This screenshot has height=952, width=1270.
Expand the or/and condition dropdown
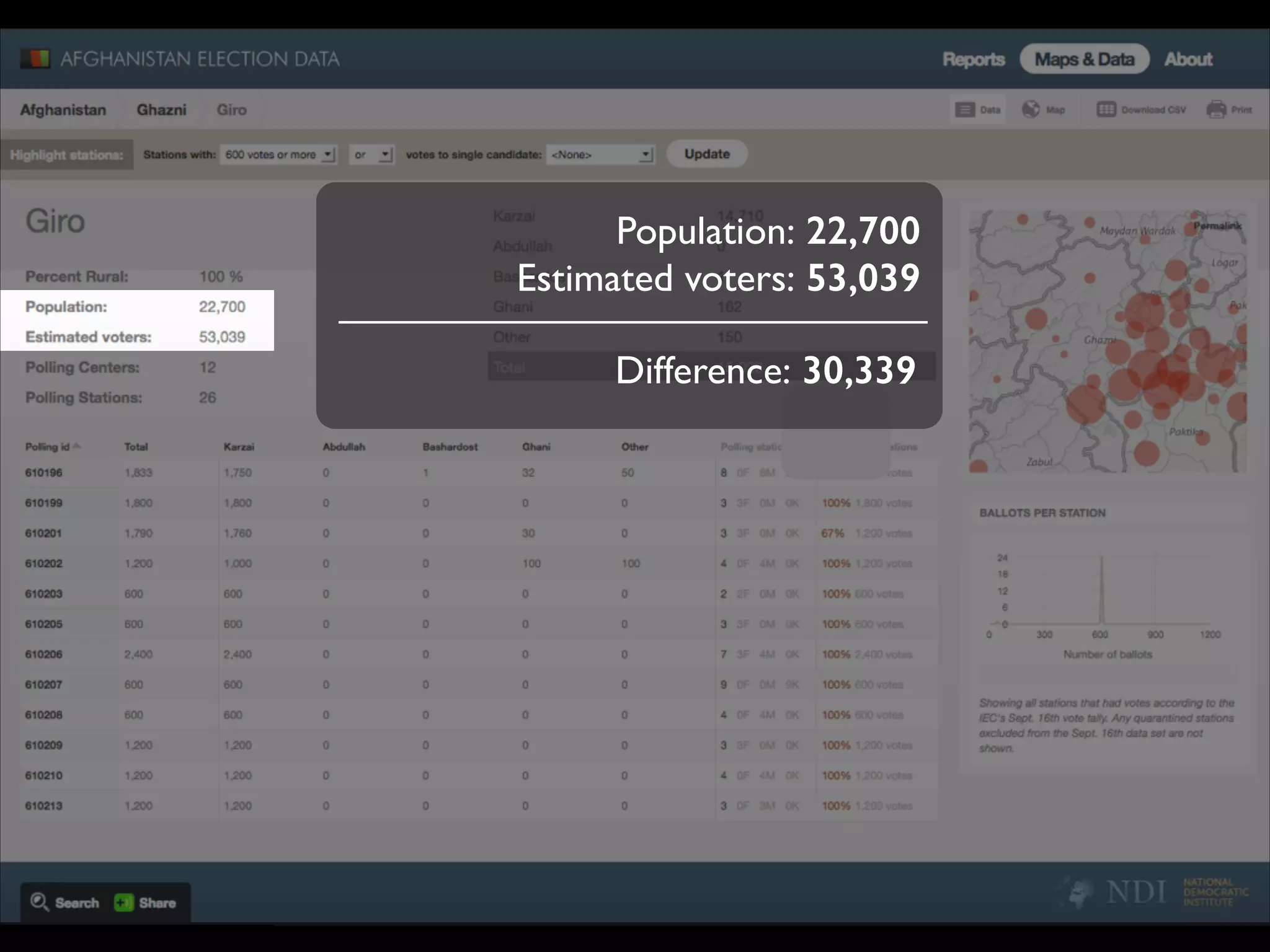click(372, 154)
